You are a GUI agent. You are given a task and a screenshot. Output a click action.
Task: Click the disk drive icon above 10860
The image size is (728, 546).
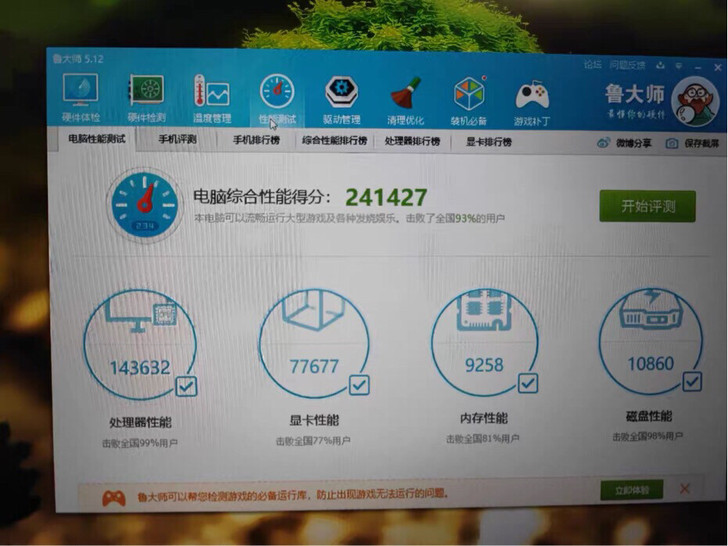point(650,309)
